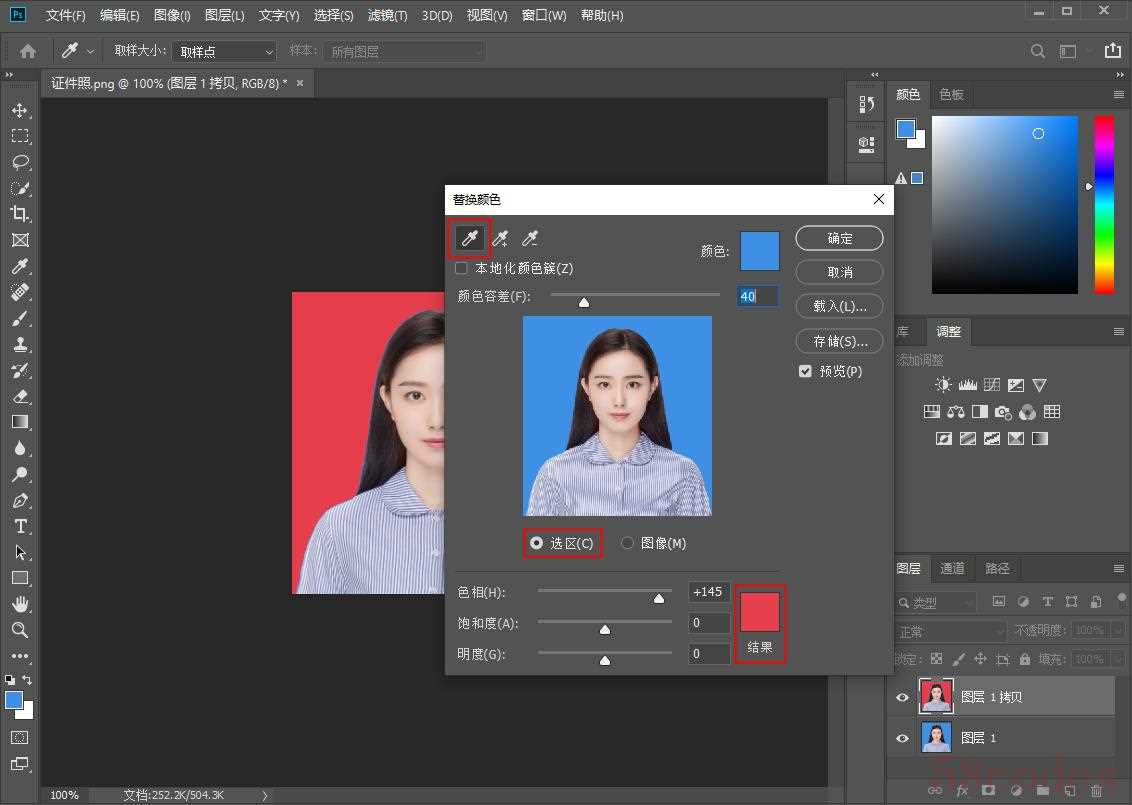The height and width of the screenshot is (805, 1132).
Task: Click the red 结果 color swatch
Action: (x=760, y=612)
